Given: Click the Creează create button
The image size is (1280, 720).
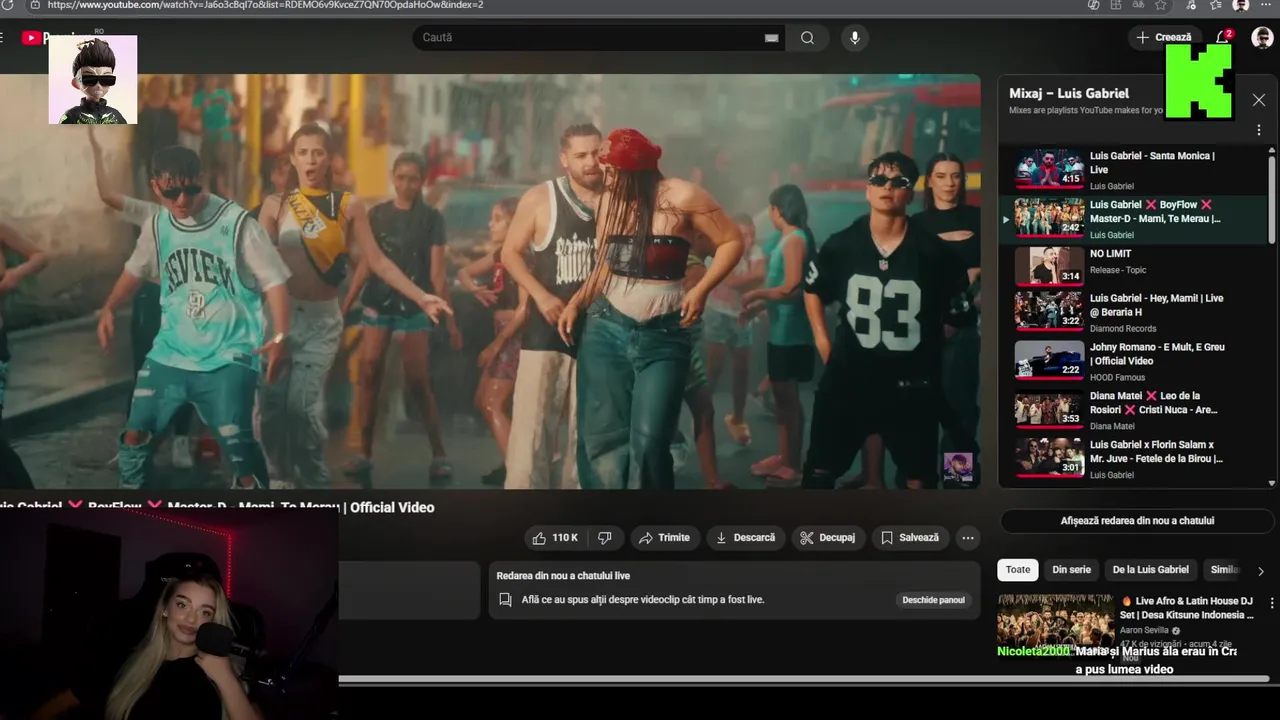Looking at the screenshot, I should pos(1164,37).
